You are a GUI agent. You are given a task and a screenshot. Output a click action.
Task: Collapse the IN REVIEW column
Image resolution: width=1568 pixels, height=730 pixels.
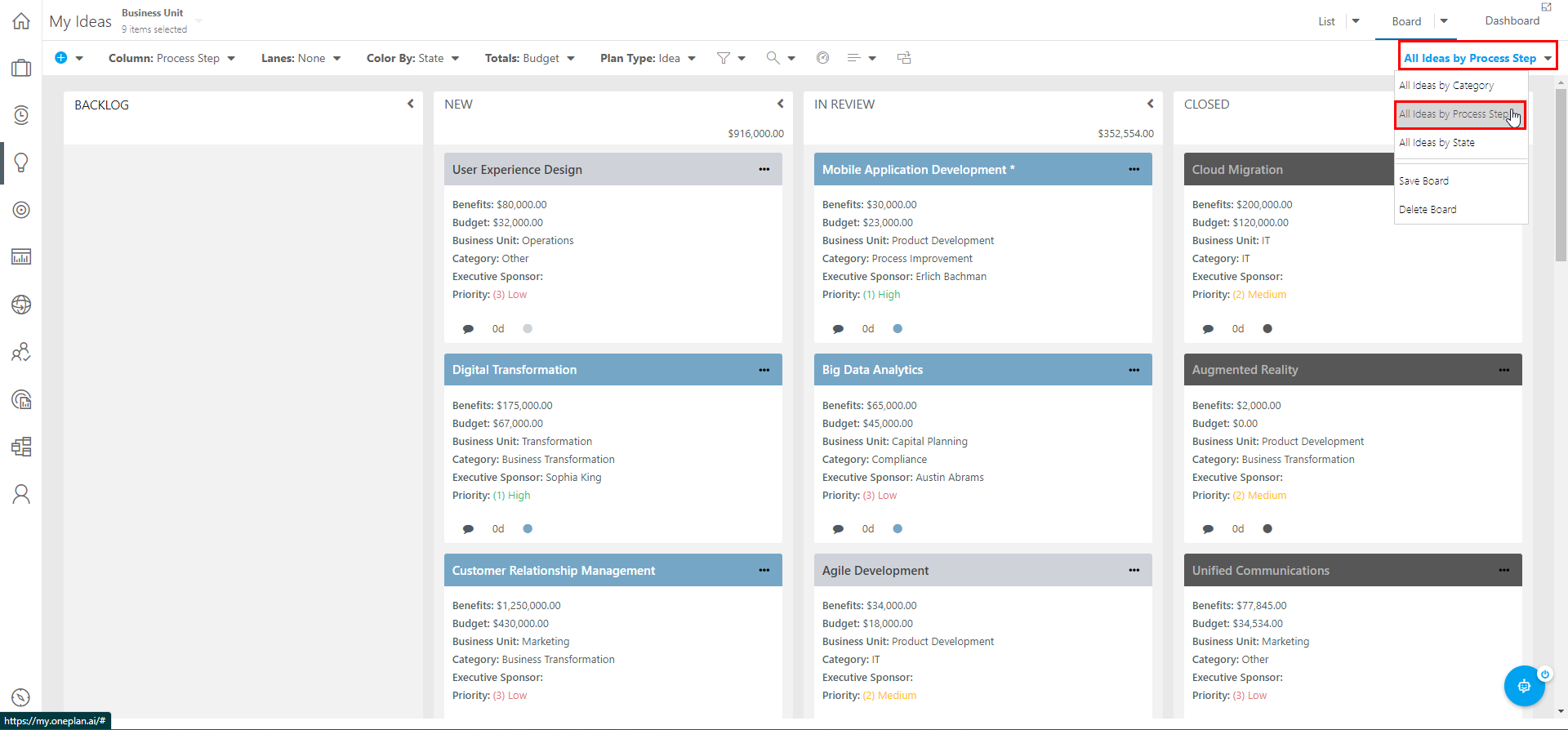pyautogui.click(x=1151, y=104)
